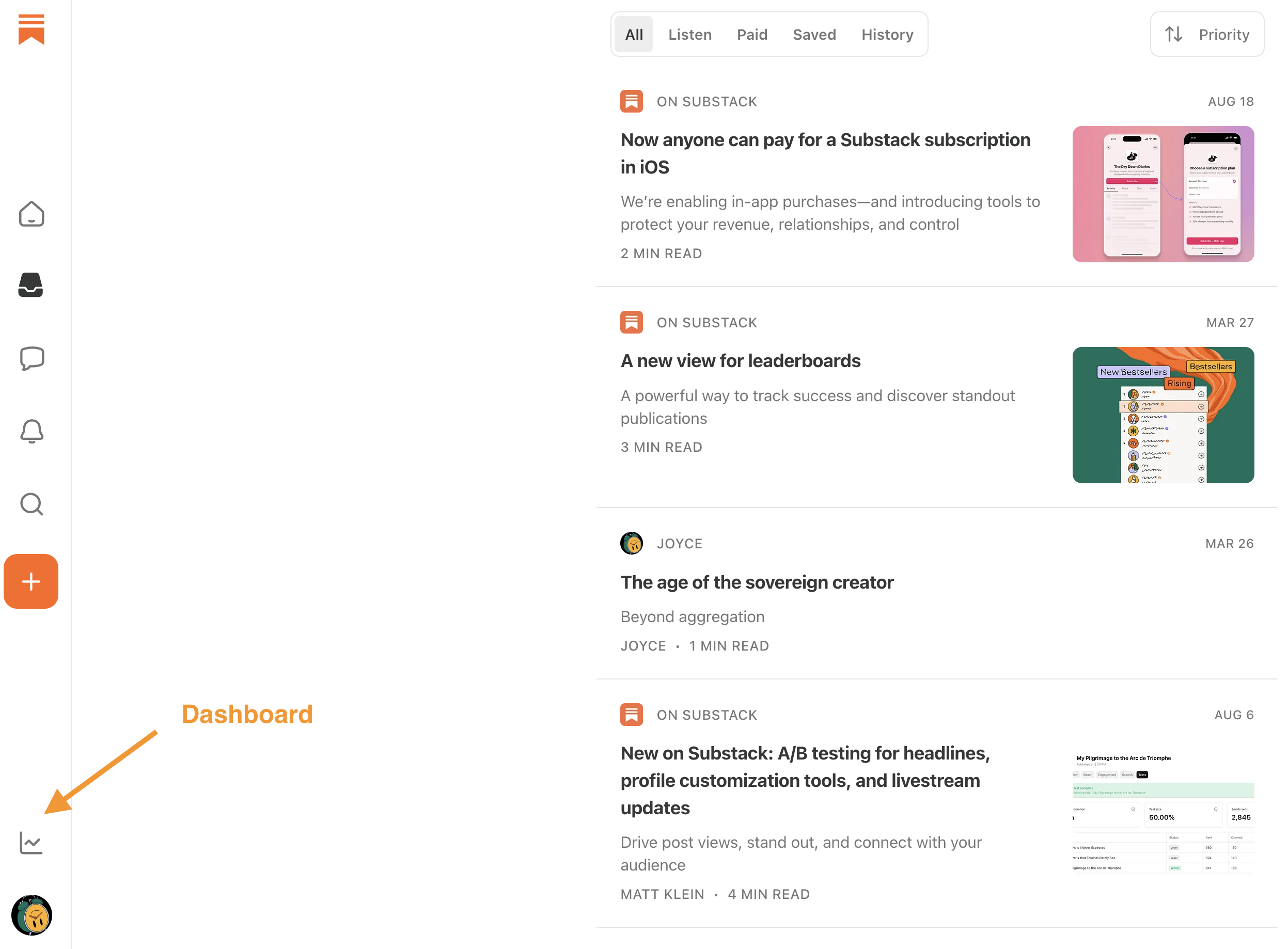This screenshot has width=1288, height=949.
Task: Switch to the Listen tab
Action: pyautogui.click(x=689, y=35)
